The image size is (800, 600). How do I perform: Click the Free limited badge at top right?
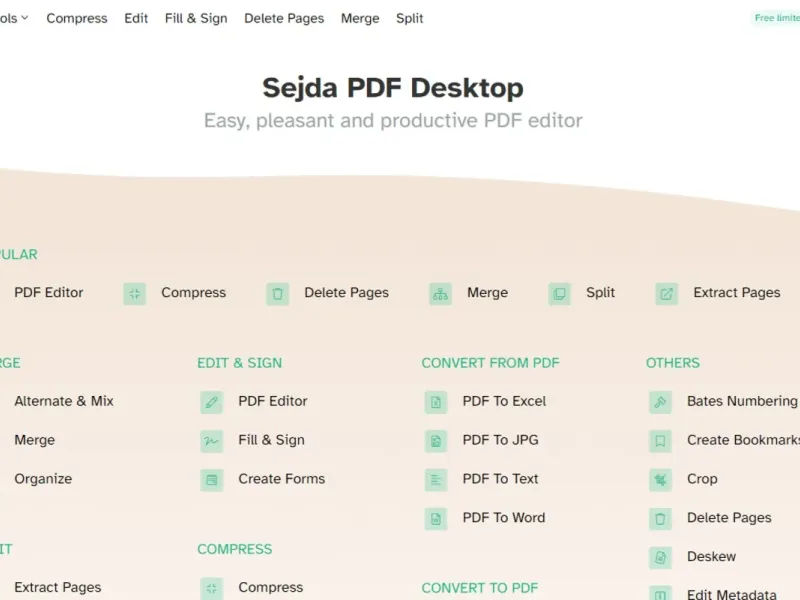pos(776,18)
